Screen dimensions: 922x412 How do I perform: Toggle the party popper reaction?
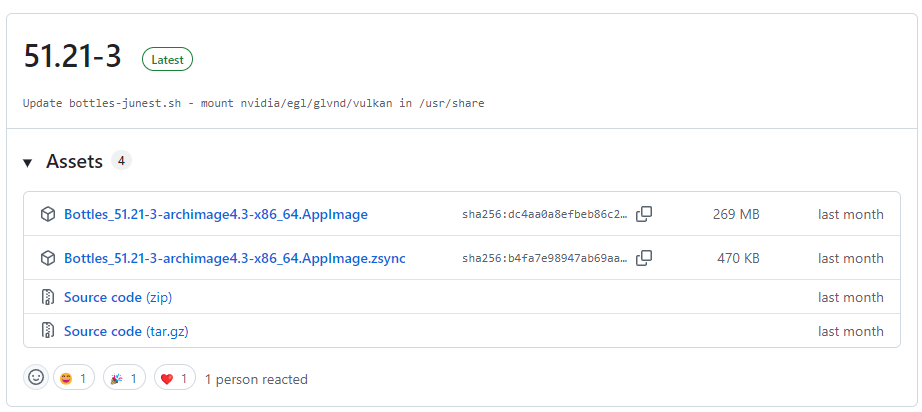(124, 379)
